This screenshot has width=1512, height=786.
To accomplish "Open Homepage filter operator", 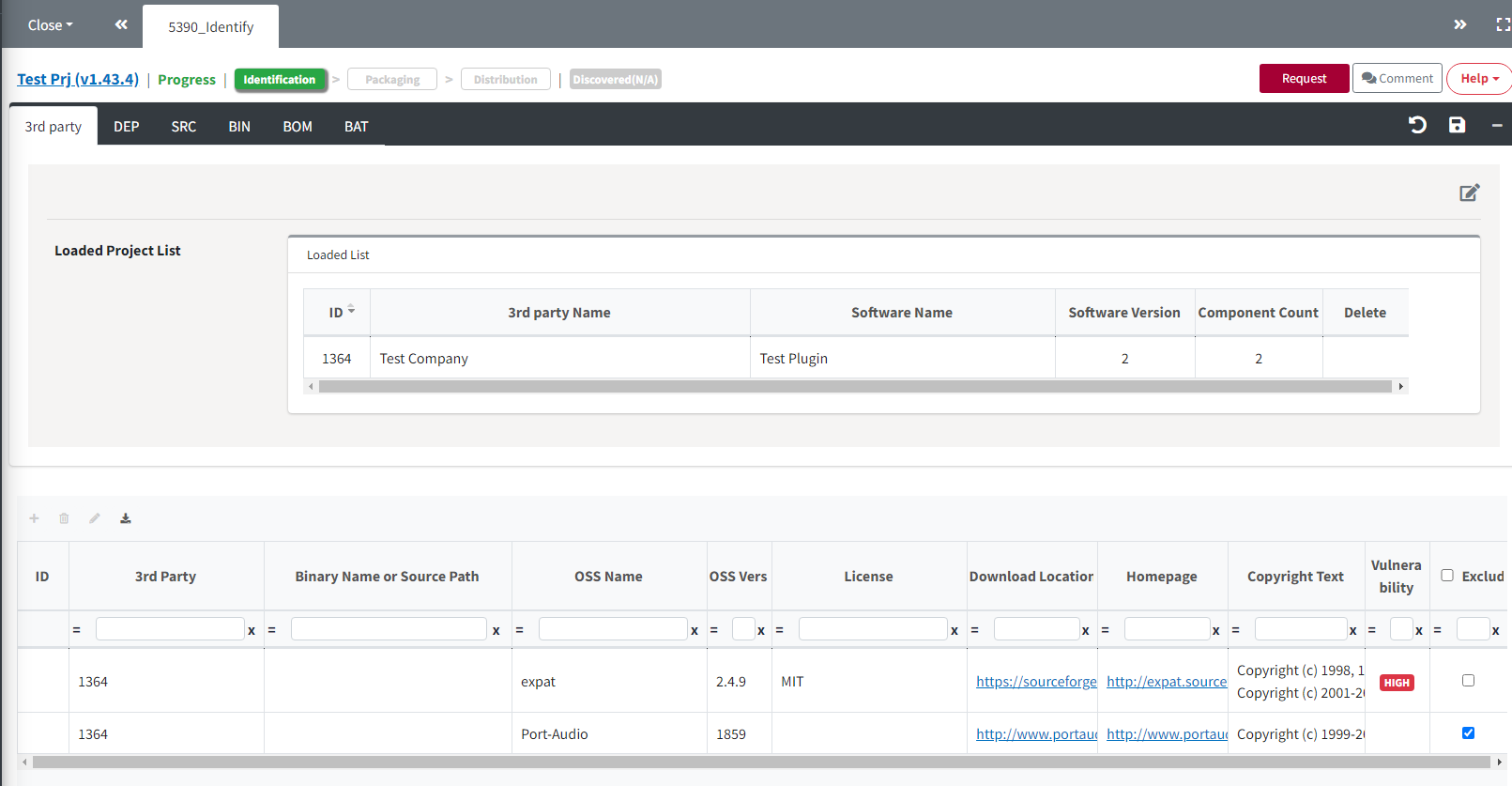I will click(1106, 630).
